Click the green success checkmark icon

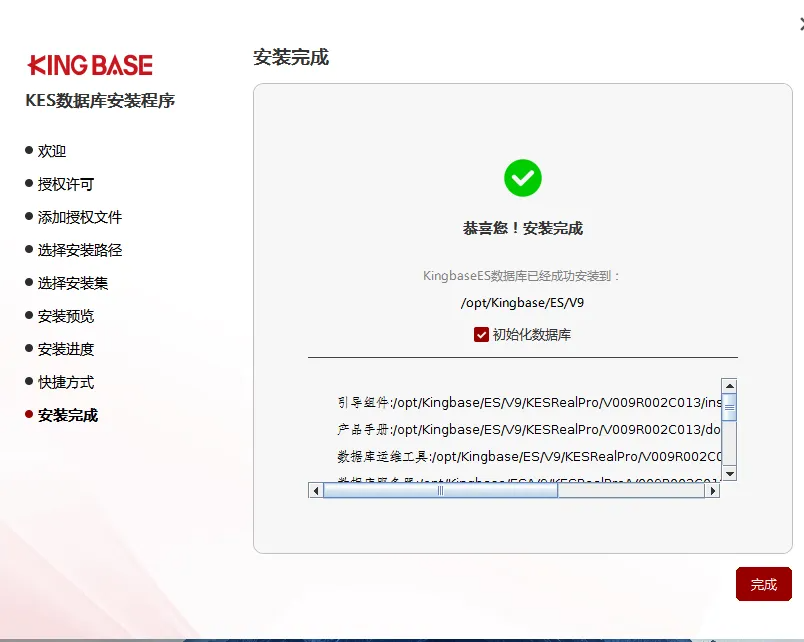[522, 178]
